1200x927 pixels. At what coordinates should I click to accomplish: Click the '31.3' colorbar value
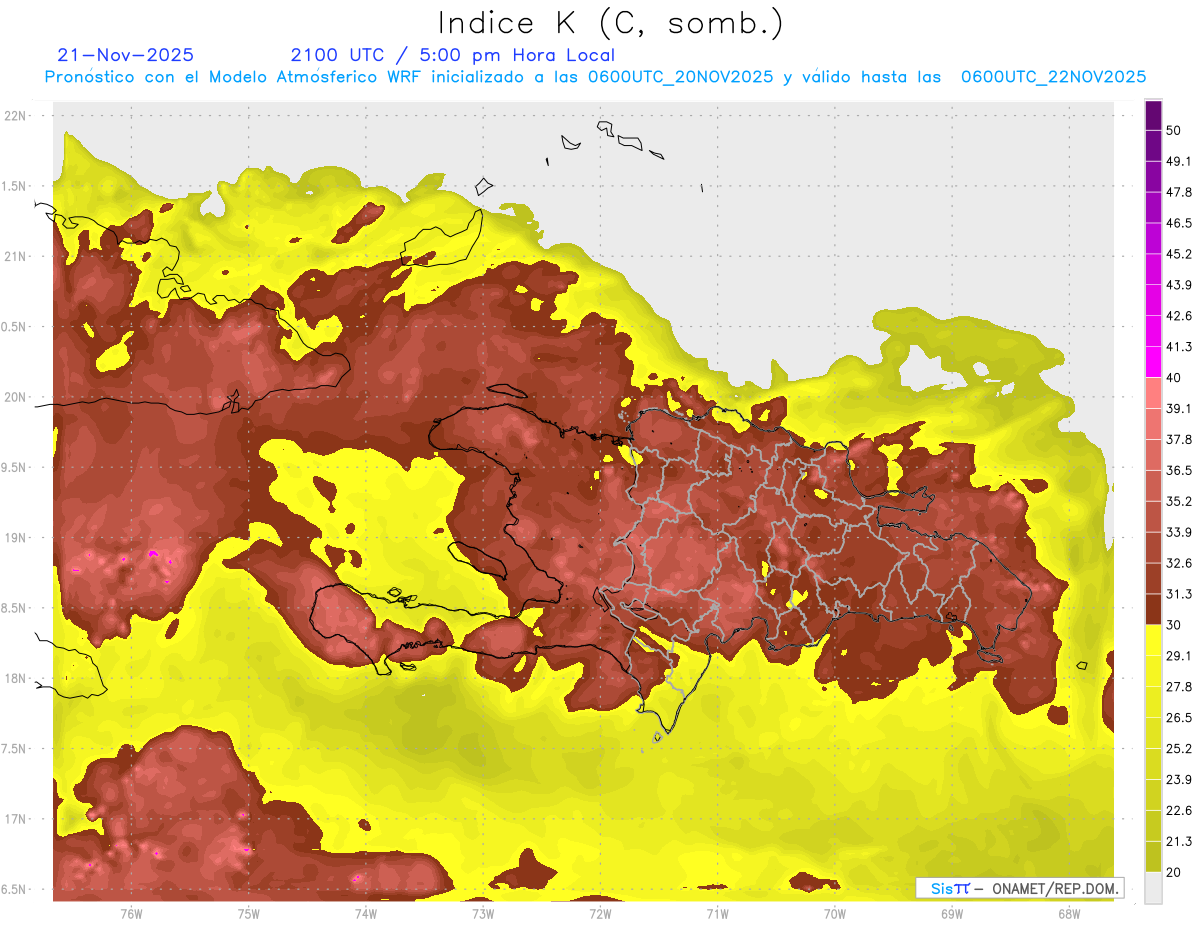1179,594
